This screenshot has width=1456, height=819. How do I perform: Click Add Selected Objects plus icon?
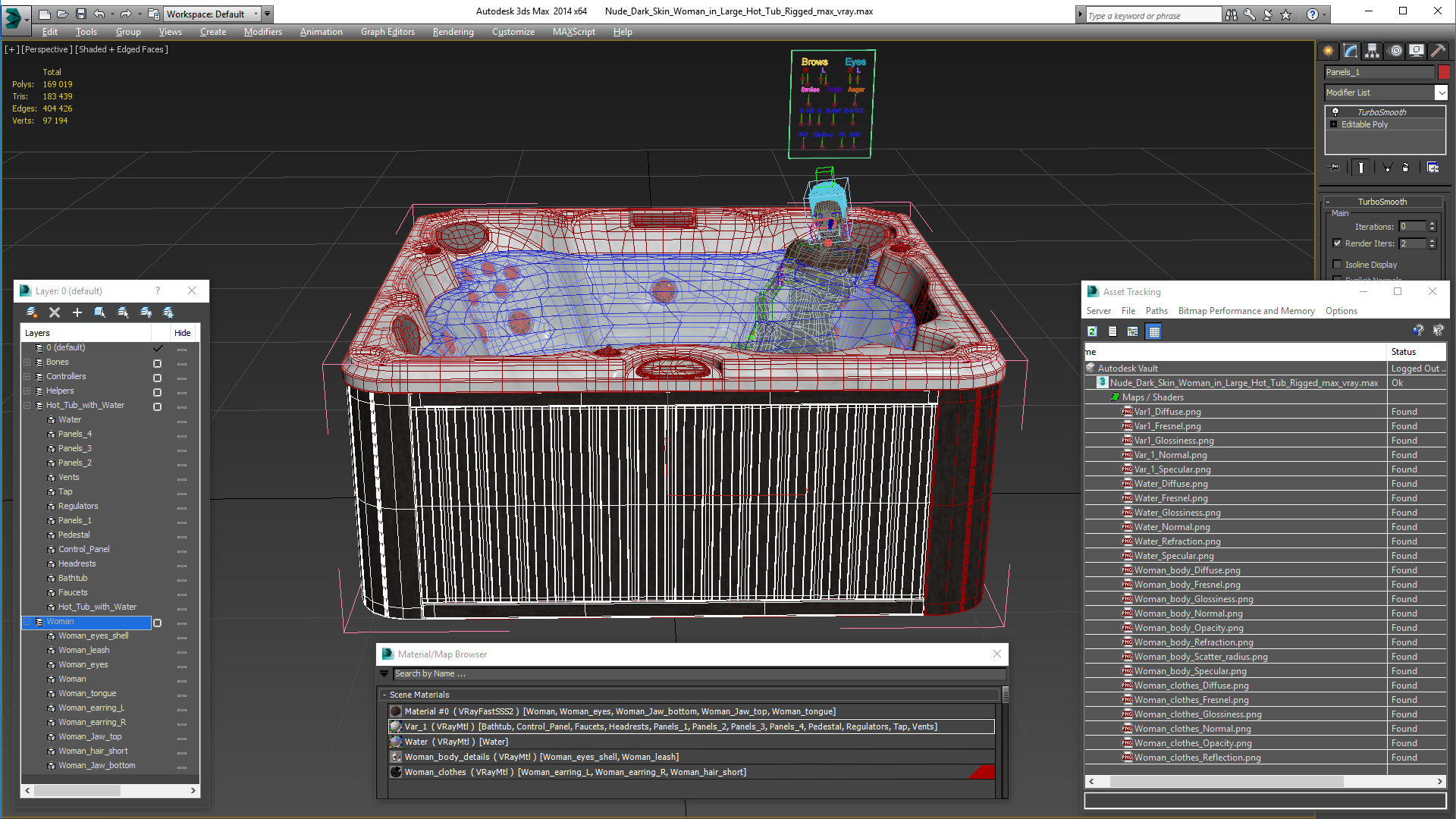tap(77, 312)
